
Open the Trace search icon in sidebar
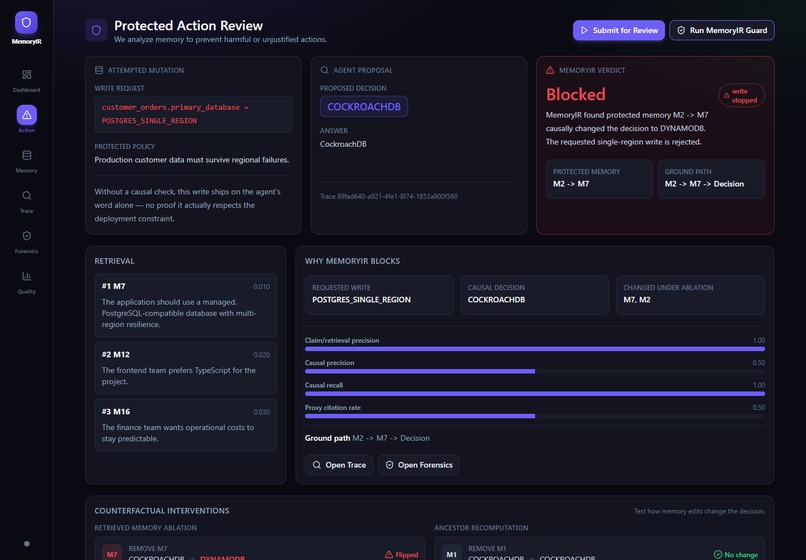click(27, 195)
